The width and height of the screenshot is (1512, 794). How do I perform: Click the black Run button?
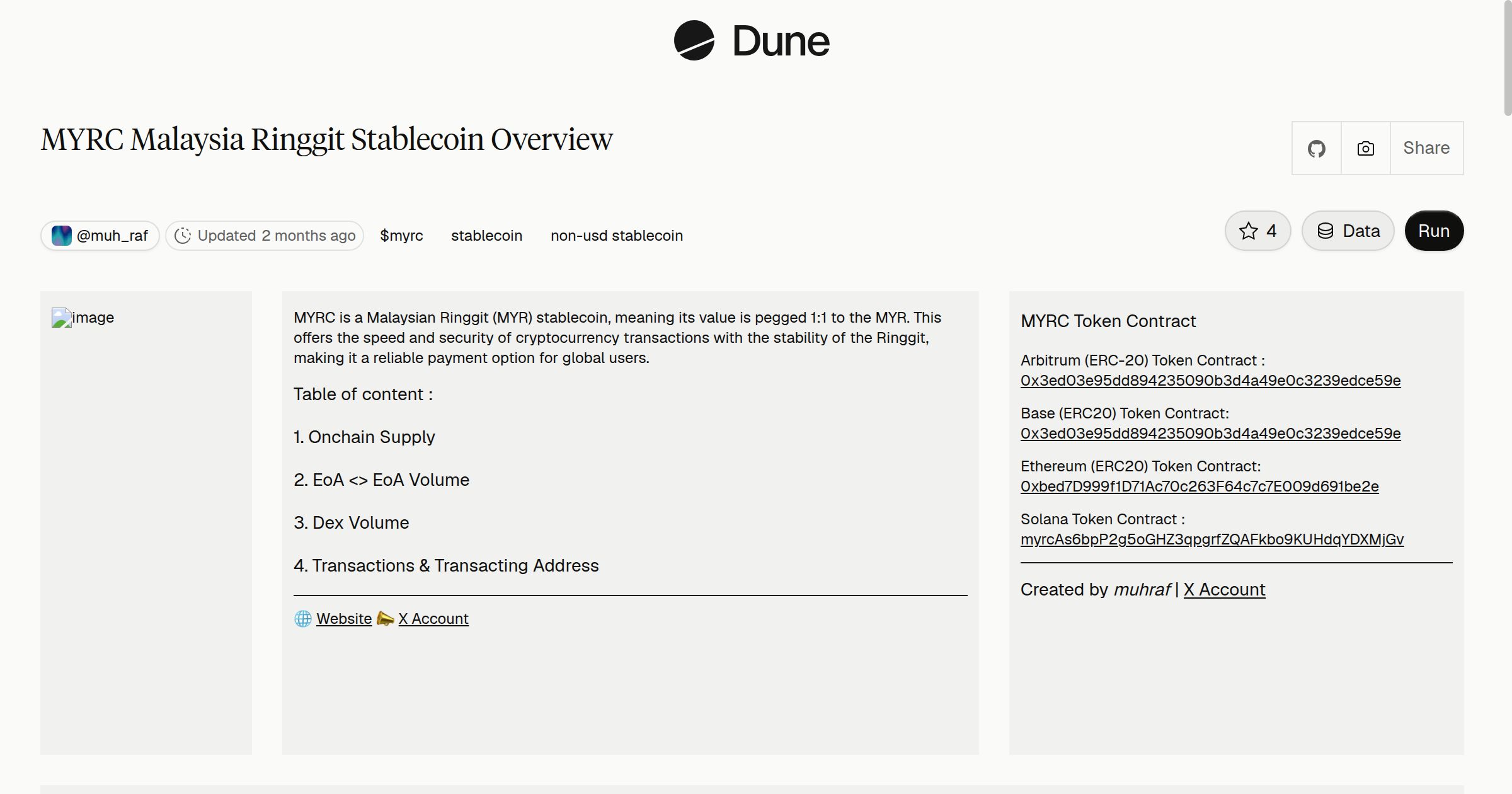coord(1434,231)
